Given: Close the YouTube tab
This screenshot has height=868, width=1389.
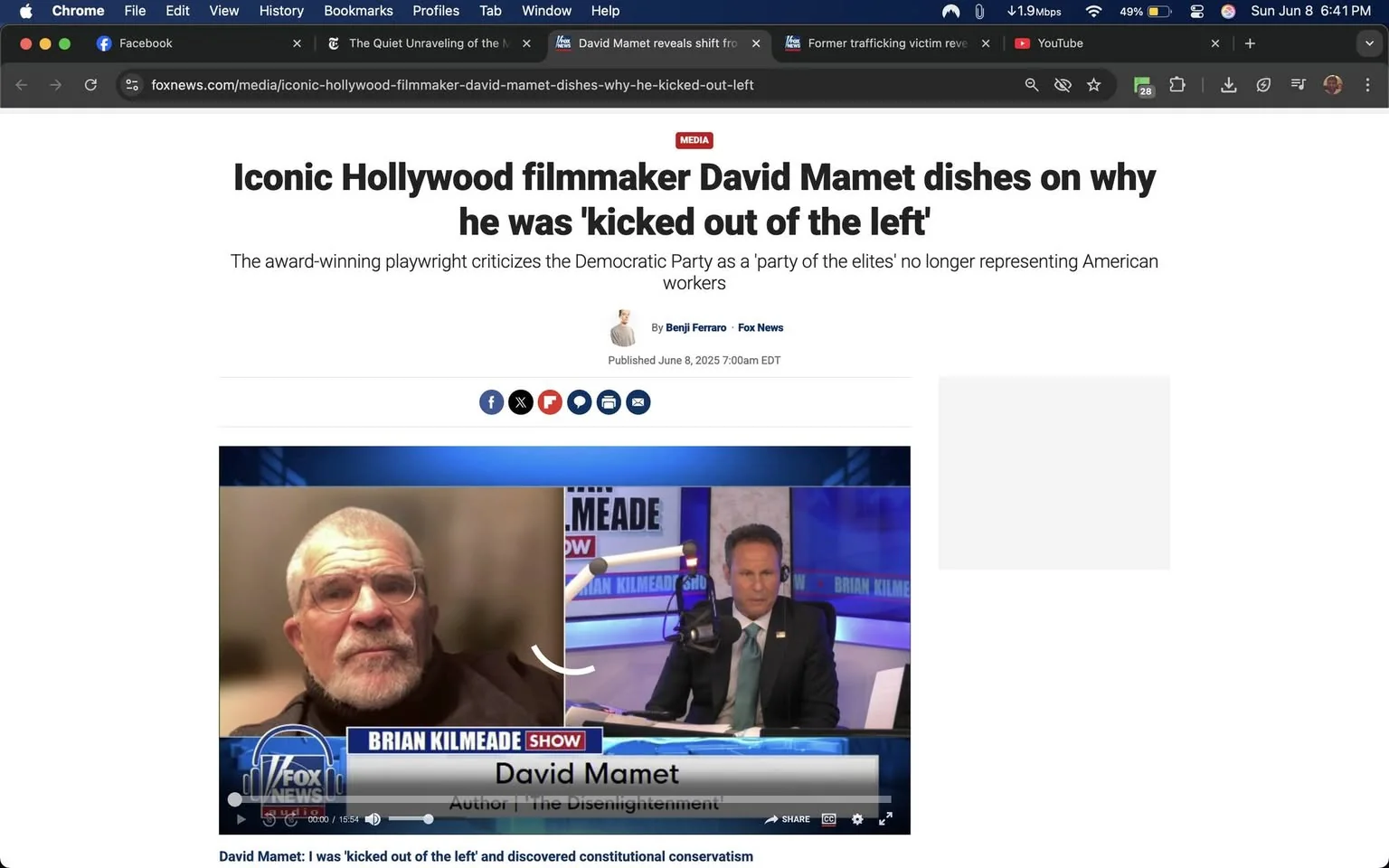Looking at the screenshot, I should (x=1215, y=43).
